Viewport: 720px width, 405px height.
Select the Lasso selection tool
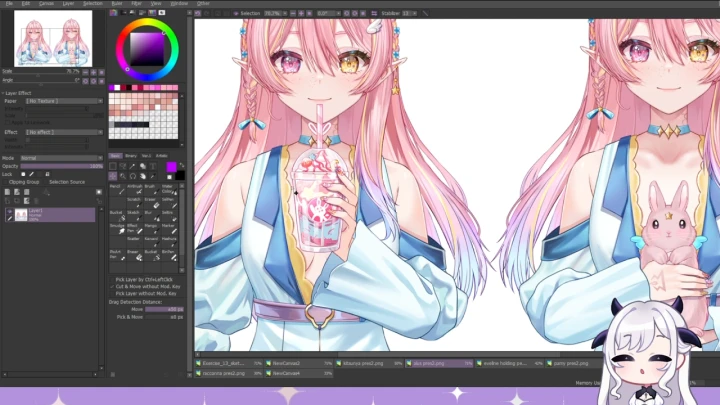[123, 166]
